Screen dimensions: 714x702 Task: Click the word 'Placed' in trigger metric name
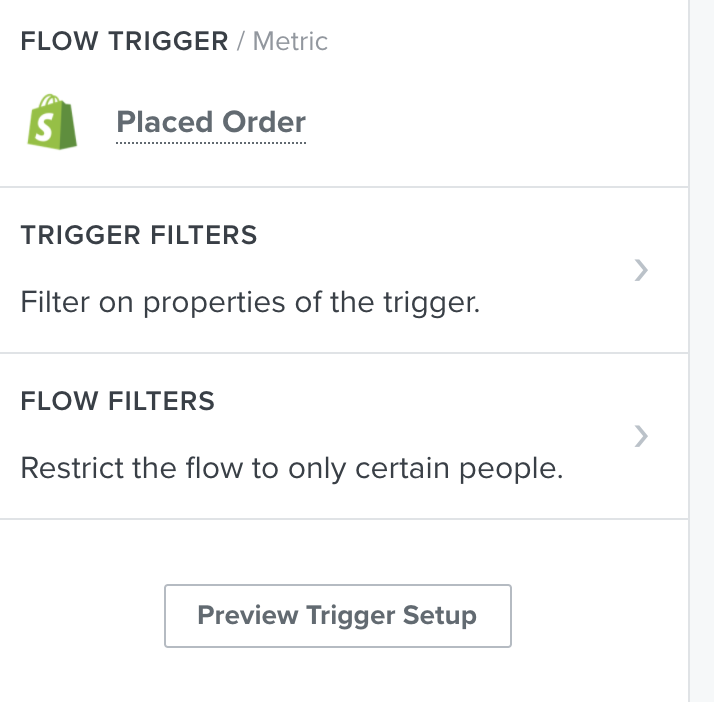coord(165,122)
